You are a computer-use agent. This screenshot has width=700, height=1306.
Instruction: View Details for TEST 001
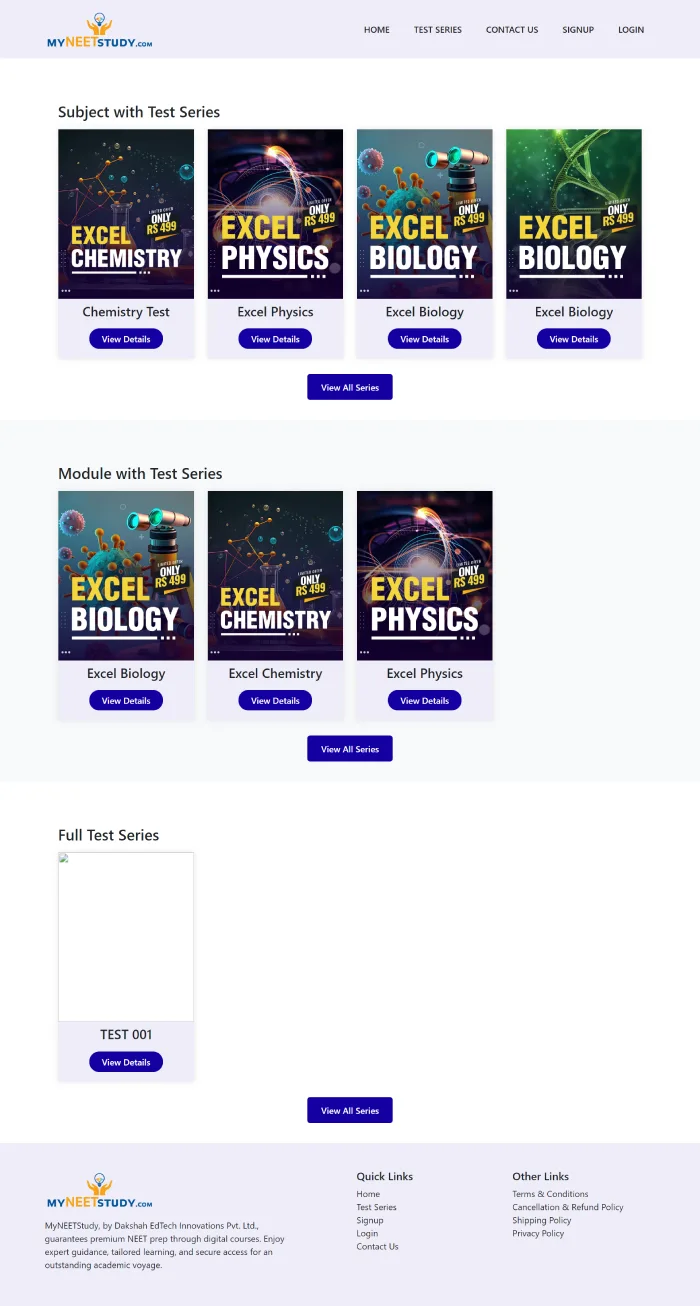[x=126, y=1062]
